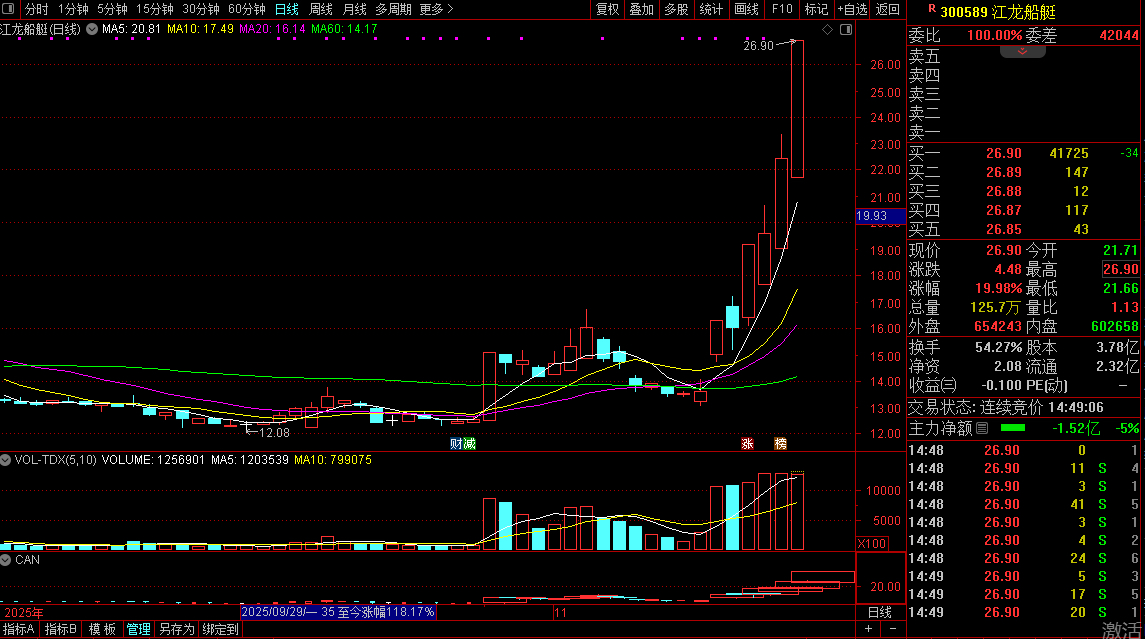The height and width of the screenshot is (639, 1145).
Task: Select the 日线 daily chart tab
Action: (x=286, y=9)
